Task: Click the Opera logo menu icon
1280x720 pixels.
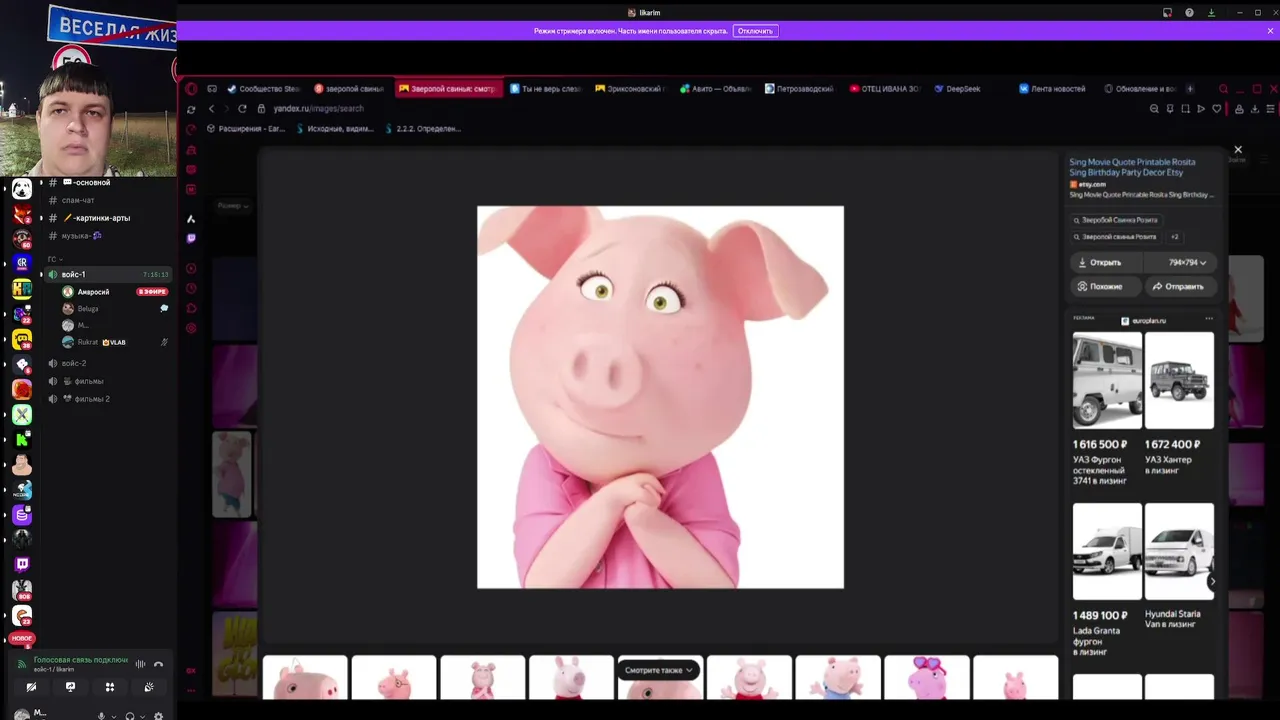Action: [x=191, y=88]
